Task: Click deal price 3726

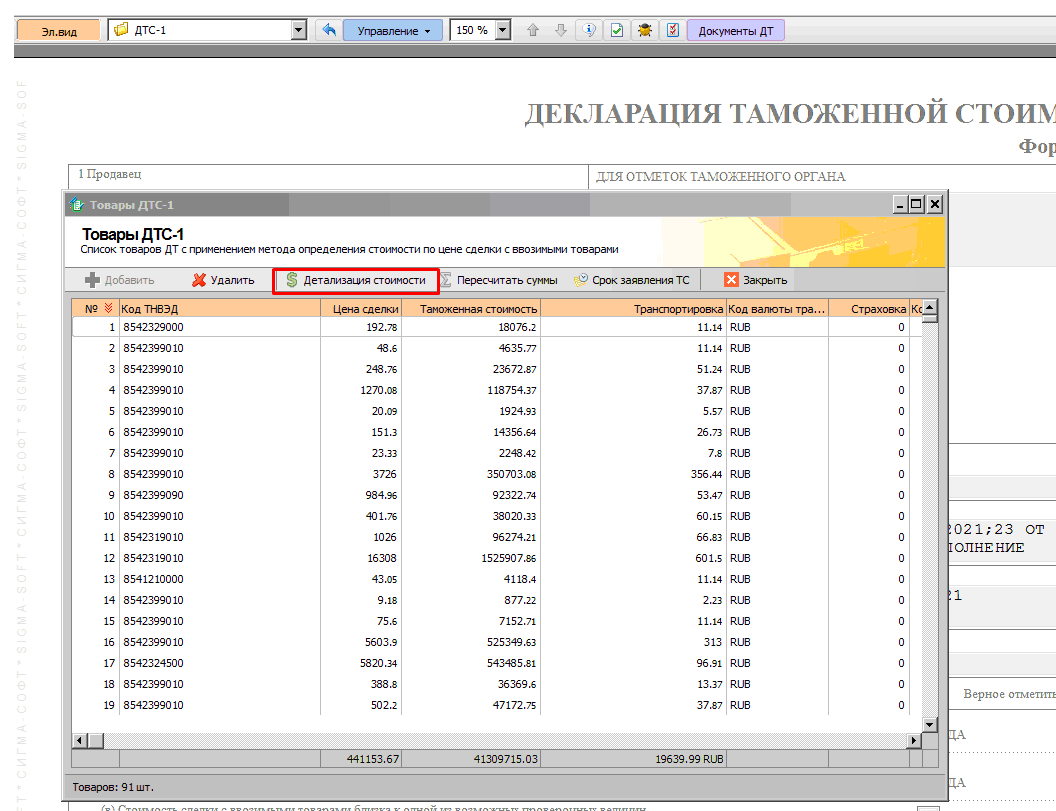Action: point(361,474)
